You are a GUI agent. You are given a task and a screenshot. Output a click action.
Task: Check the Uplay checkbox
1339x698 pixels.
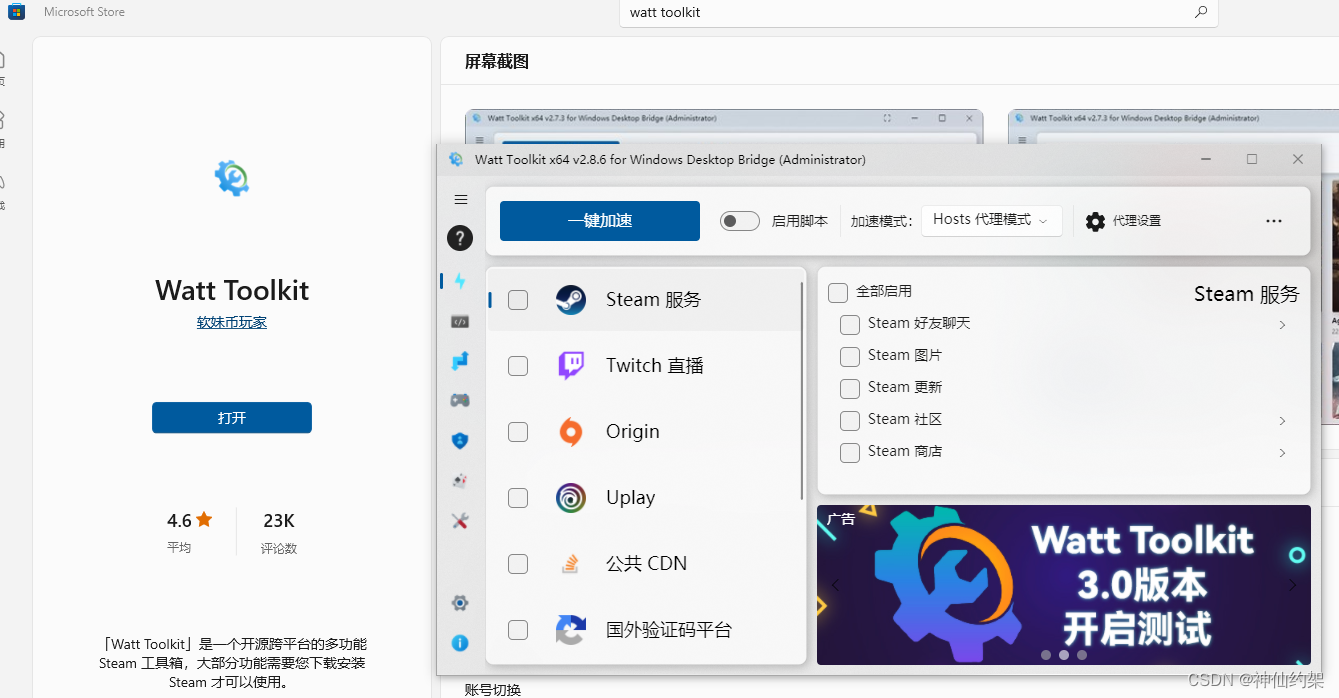click(518, 498)
